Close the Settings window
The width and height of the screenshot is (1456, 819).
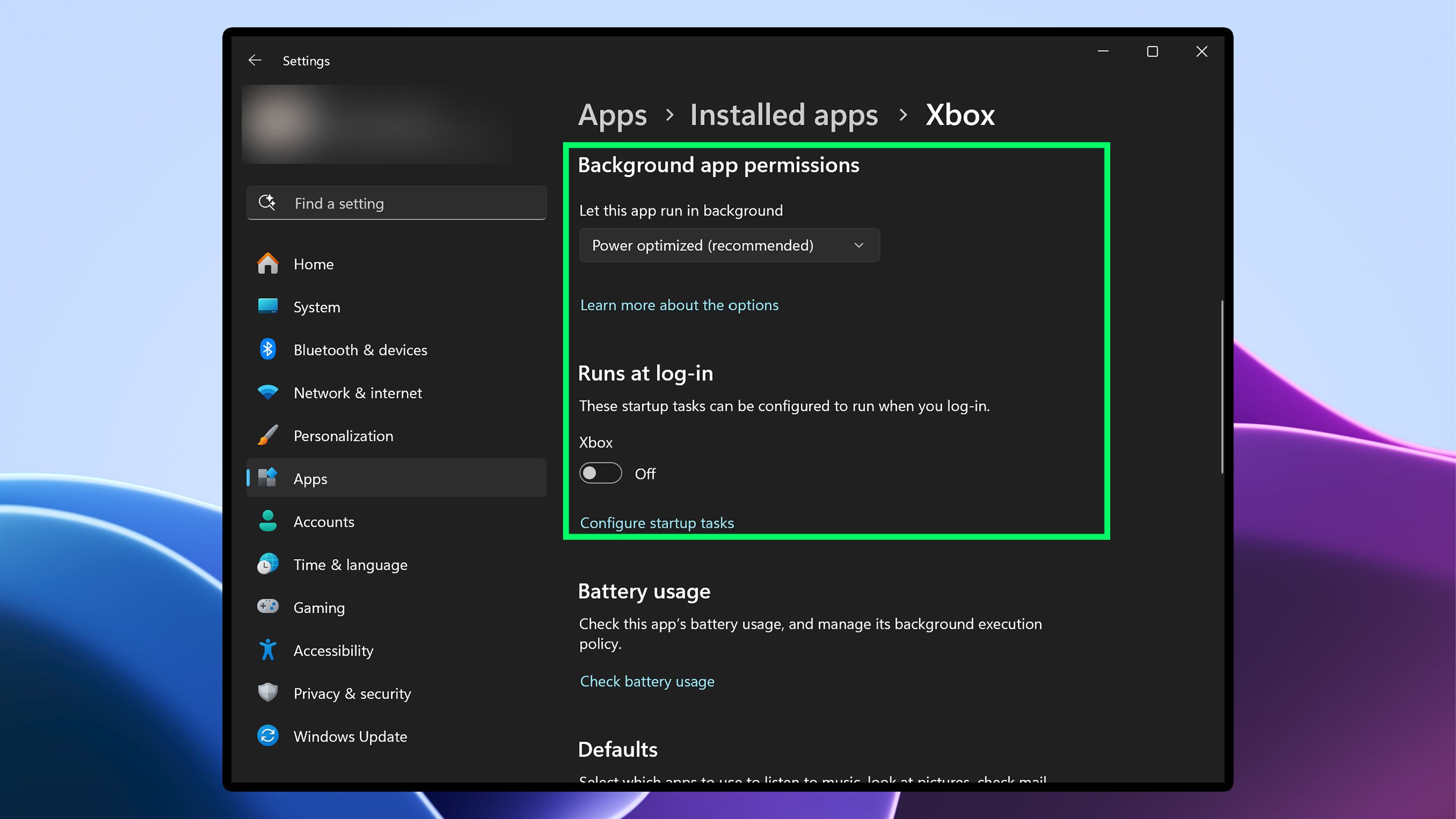(1202, 51)
